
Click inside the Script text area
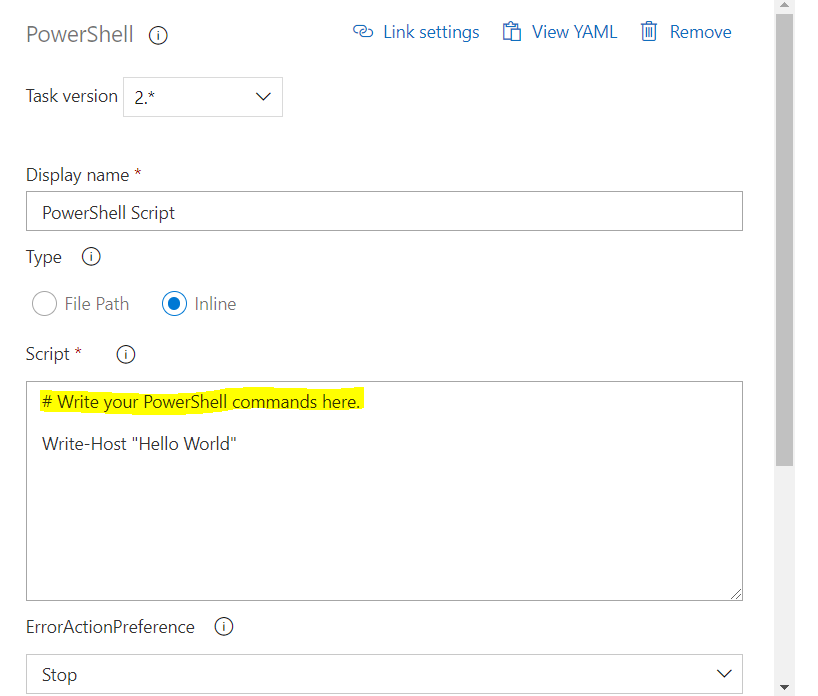384,491
